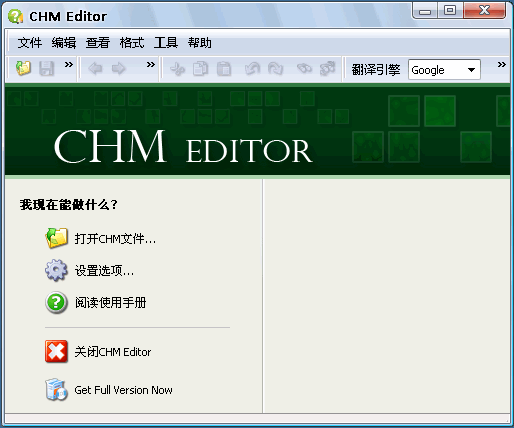Image resolution: width=514 pixels, height=428 pixels.
Task: Open the 文件 menu
Action: tap(30, 43)
